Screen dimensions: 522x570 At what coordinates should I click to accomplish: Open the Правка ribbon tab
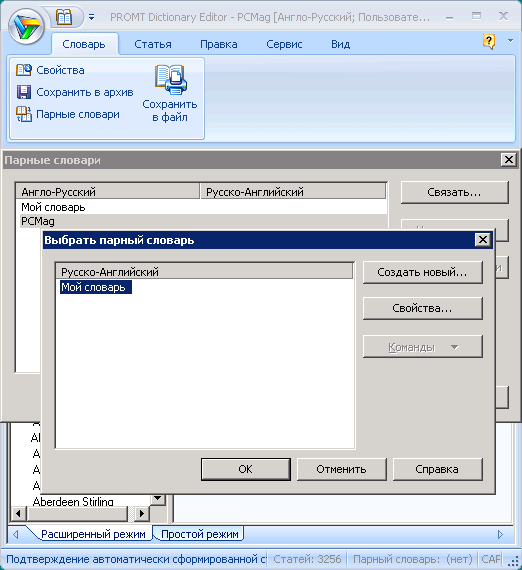click(218, 44)
